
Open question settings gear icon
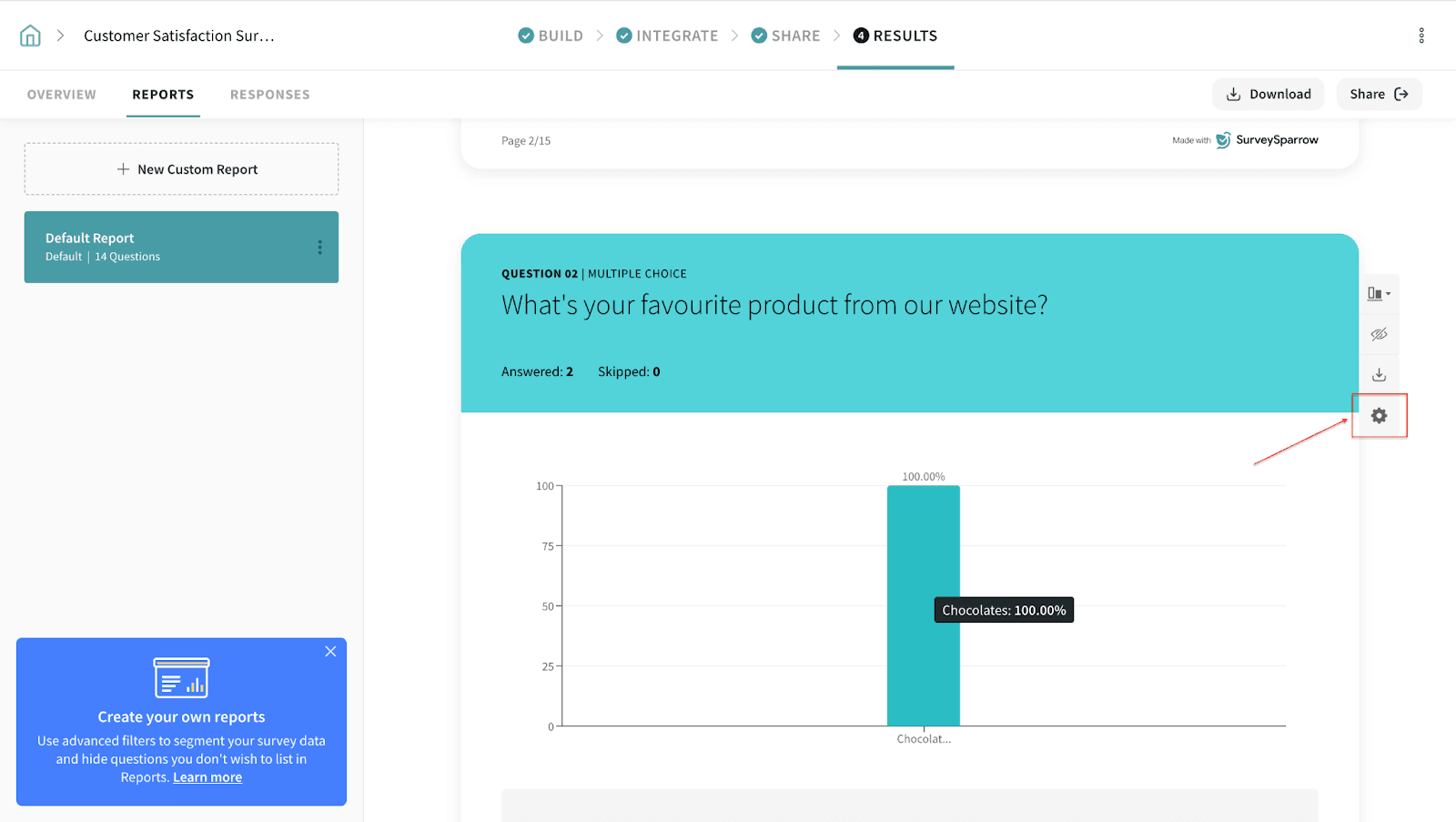pyautogui.click(x=1379, y=416)
